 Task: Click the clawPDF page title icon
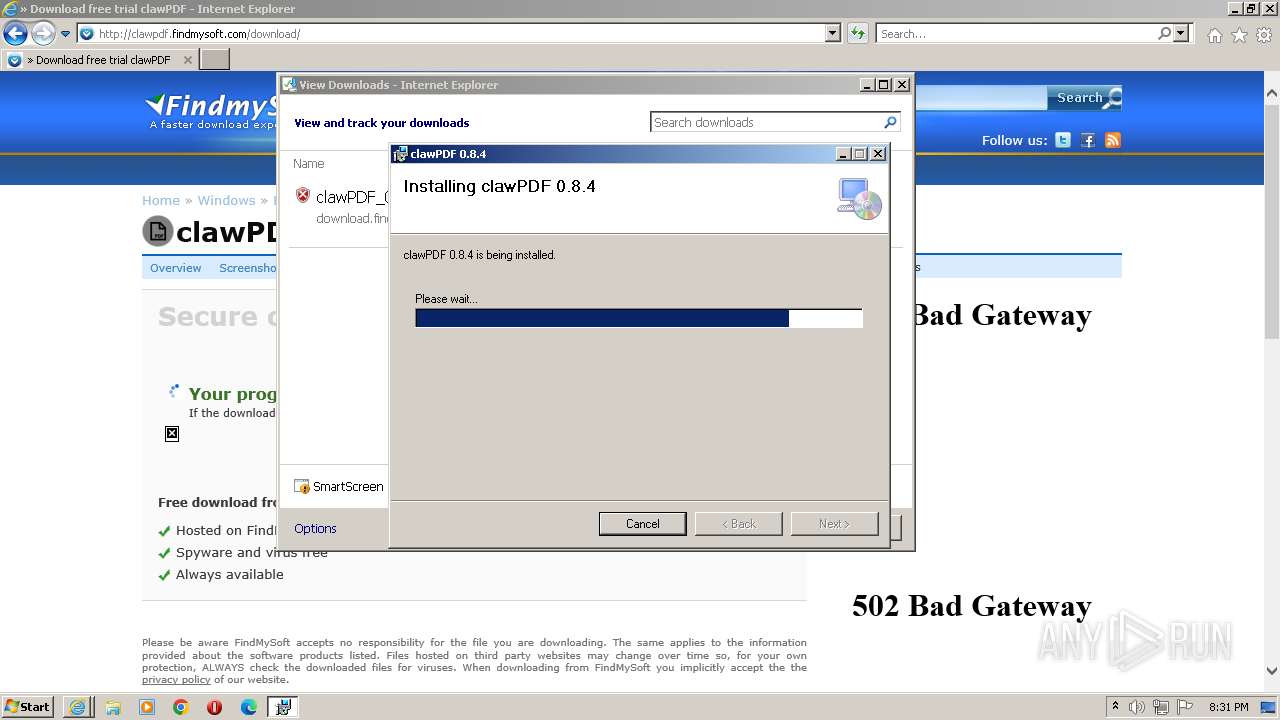point(157,231)
